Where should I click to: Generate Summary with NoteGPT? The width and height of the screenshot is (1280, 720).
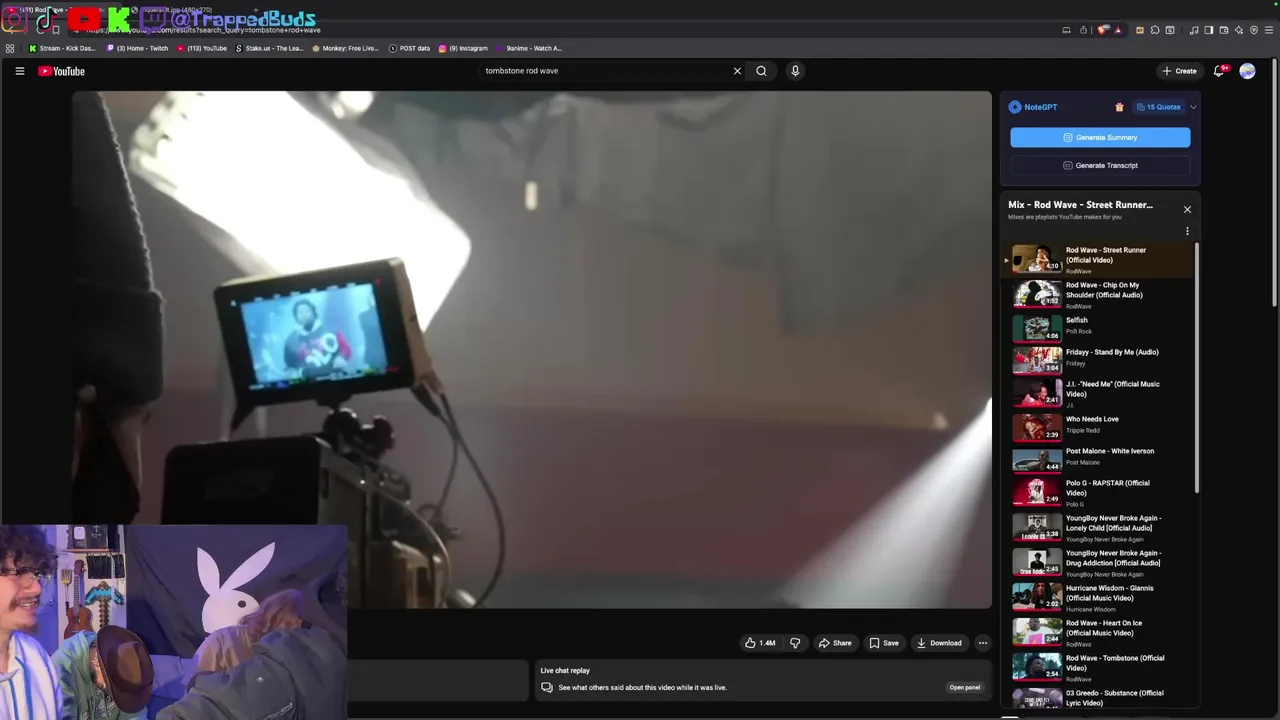(x=1100, y=137)
